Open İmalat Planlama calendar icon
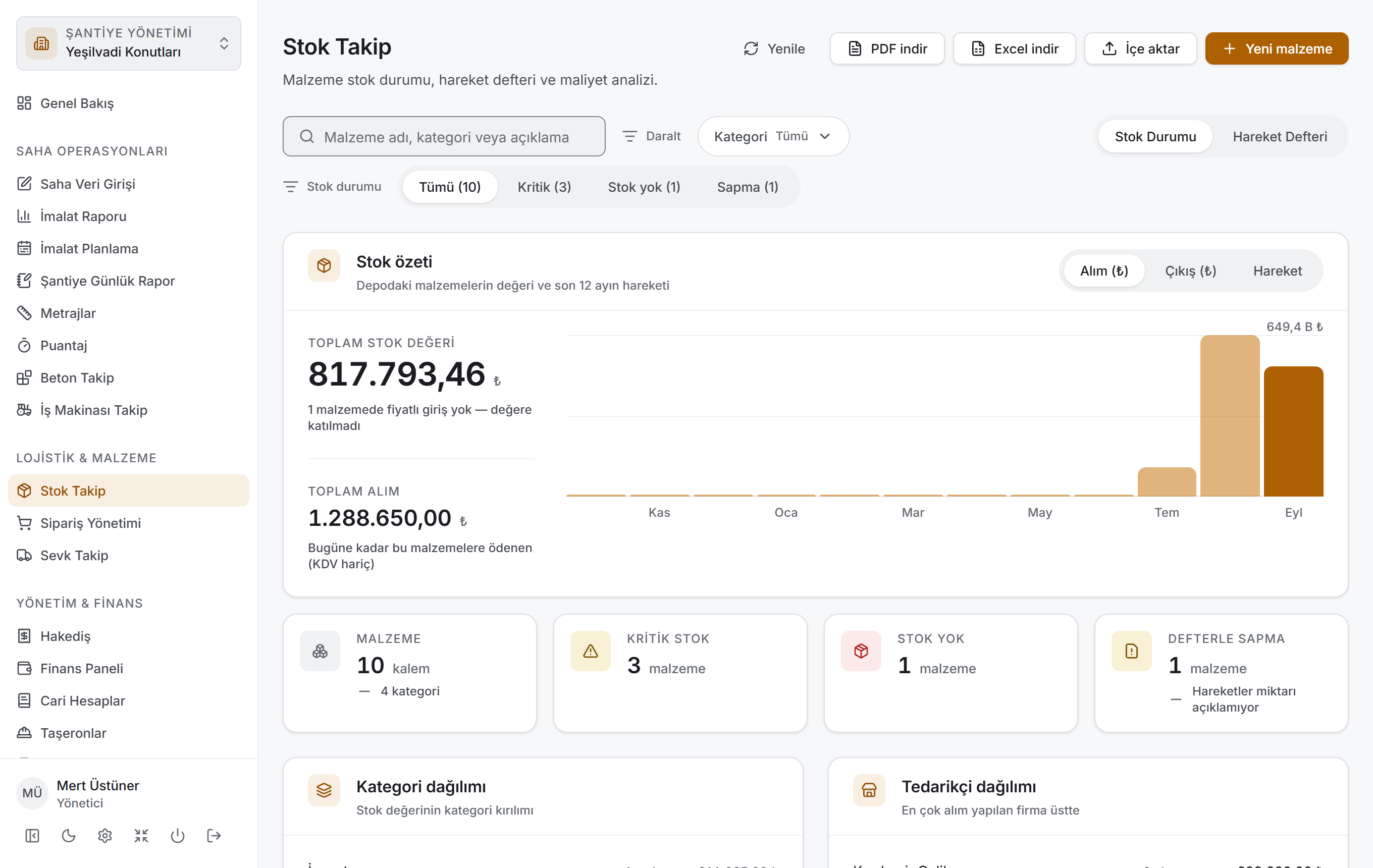The height and width of the screenshot is (868, 1373). (24, 248)
